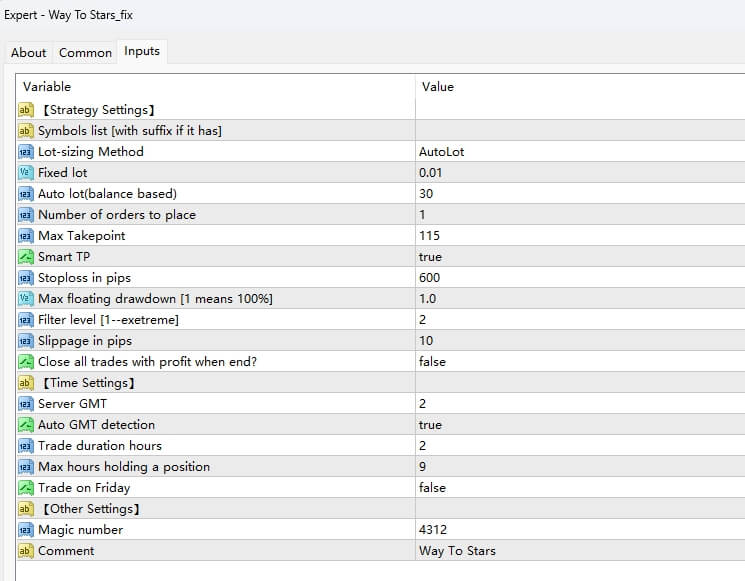Screen dimensions: 745x581
Task: Click the decimal icon beside Fixed lot
Action: (x=26, y=173)
